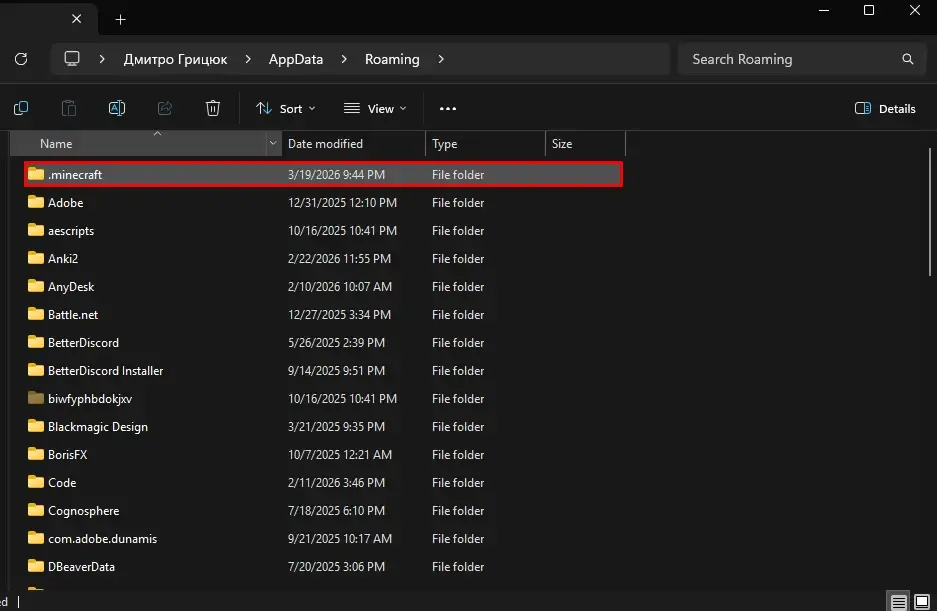Screen dimensions: 937x611
Task: Click the search magnifier icon
Action: (x=908, y=59)
